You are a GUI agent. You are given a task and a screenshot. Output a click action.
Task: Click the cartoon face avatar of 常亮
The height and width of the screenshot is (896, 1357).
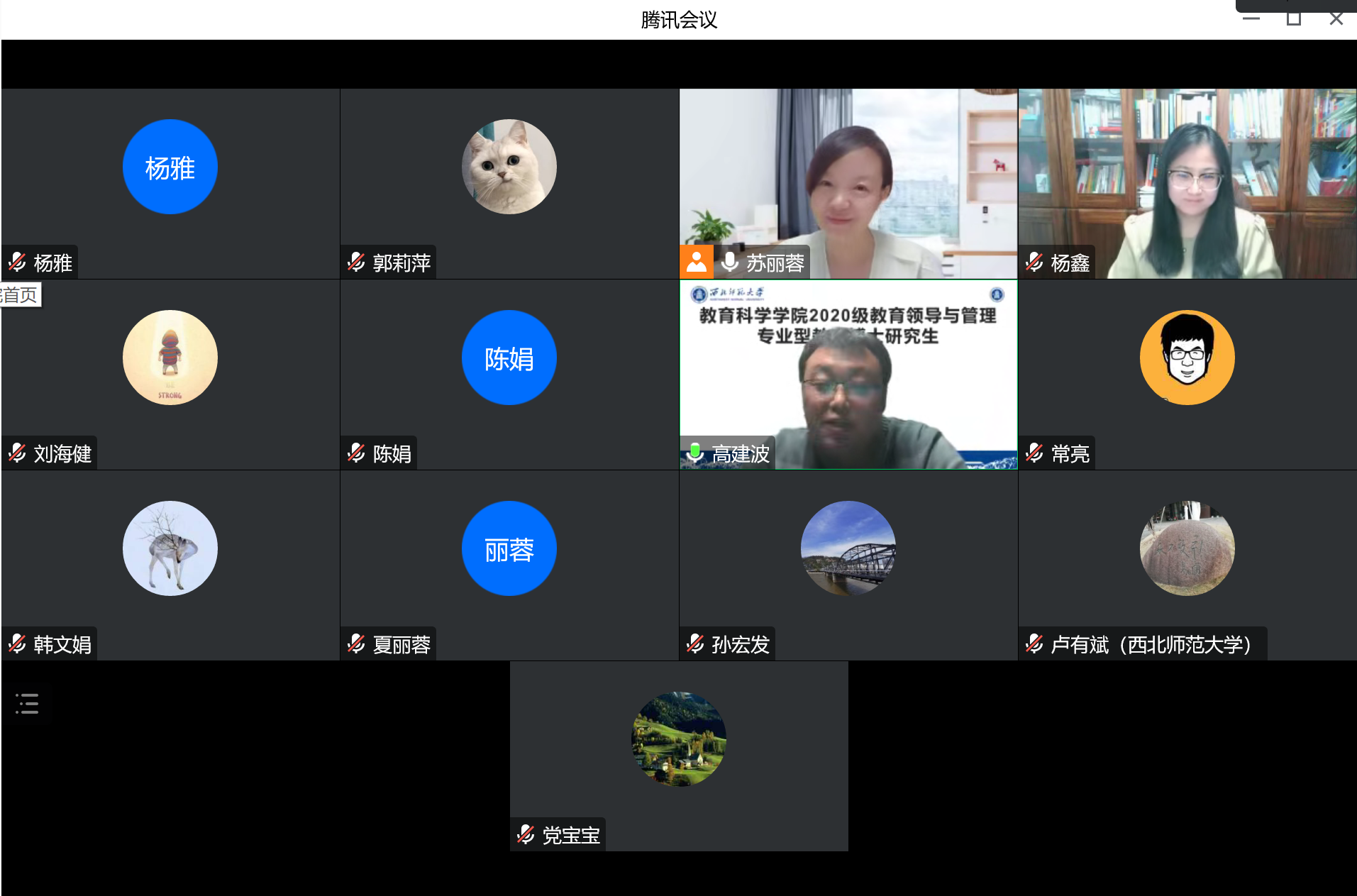coord(1187,358)
